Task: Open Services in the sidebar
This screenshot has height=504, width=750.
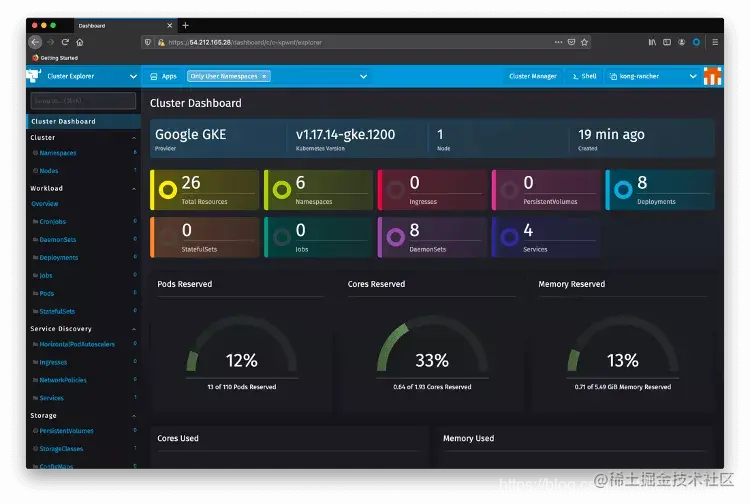Action: click(51, 398)
